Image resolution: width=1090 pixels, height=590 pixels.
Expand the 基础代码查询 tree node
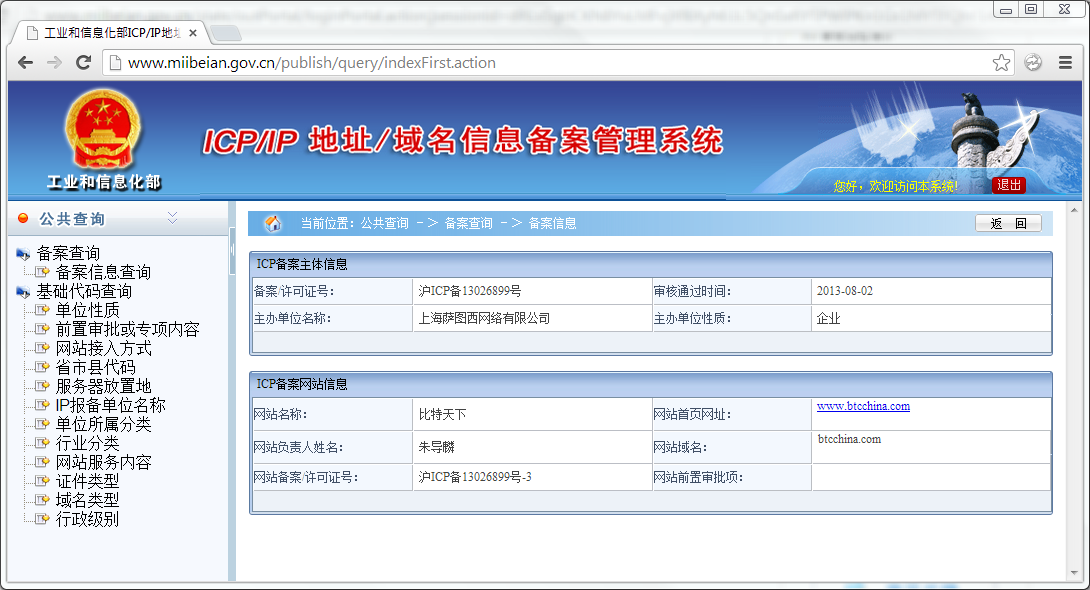point(84,291)
